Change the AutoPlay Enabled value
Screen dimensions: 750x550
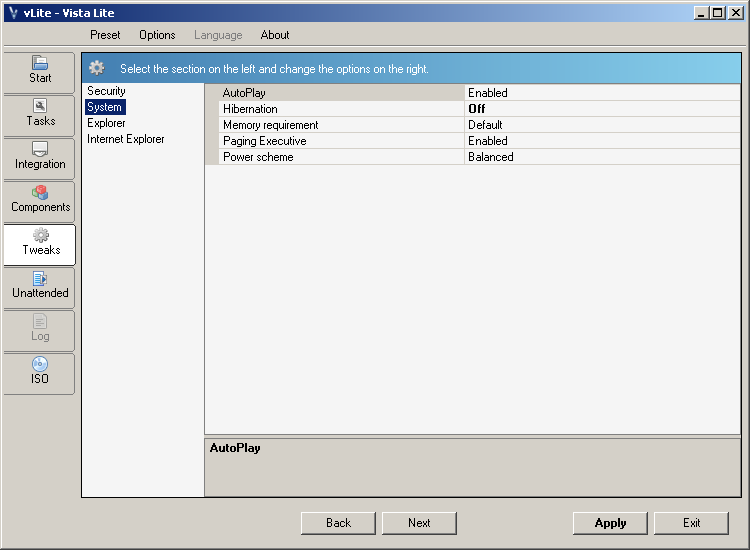tap(602, 93)
